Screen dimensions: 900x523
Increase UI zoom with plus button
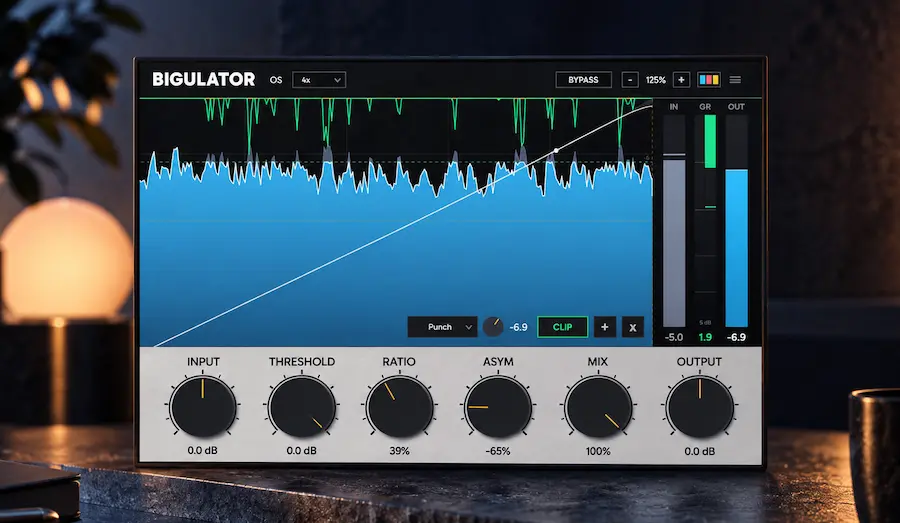(x=681, y=80)
